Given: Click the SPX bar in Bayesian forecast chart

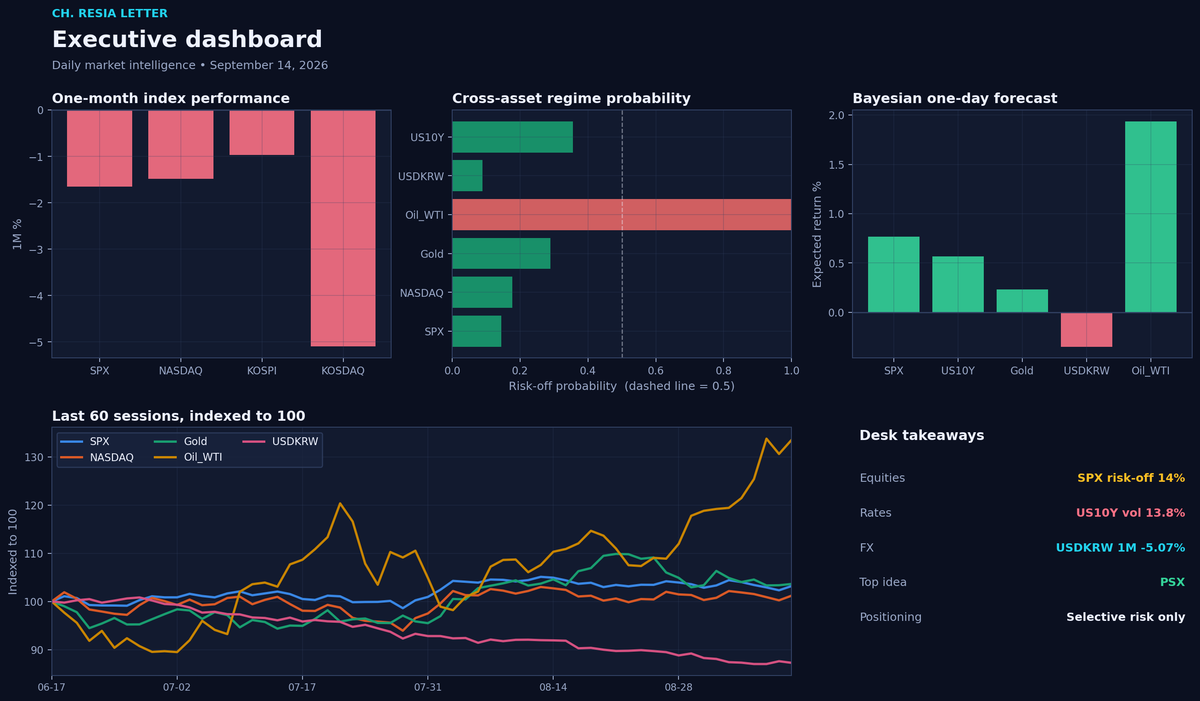Looking at the screenshot, I should [x=894, y=275].
